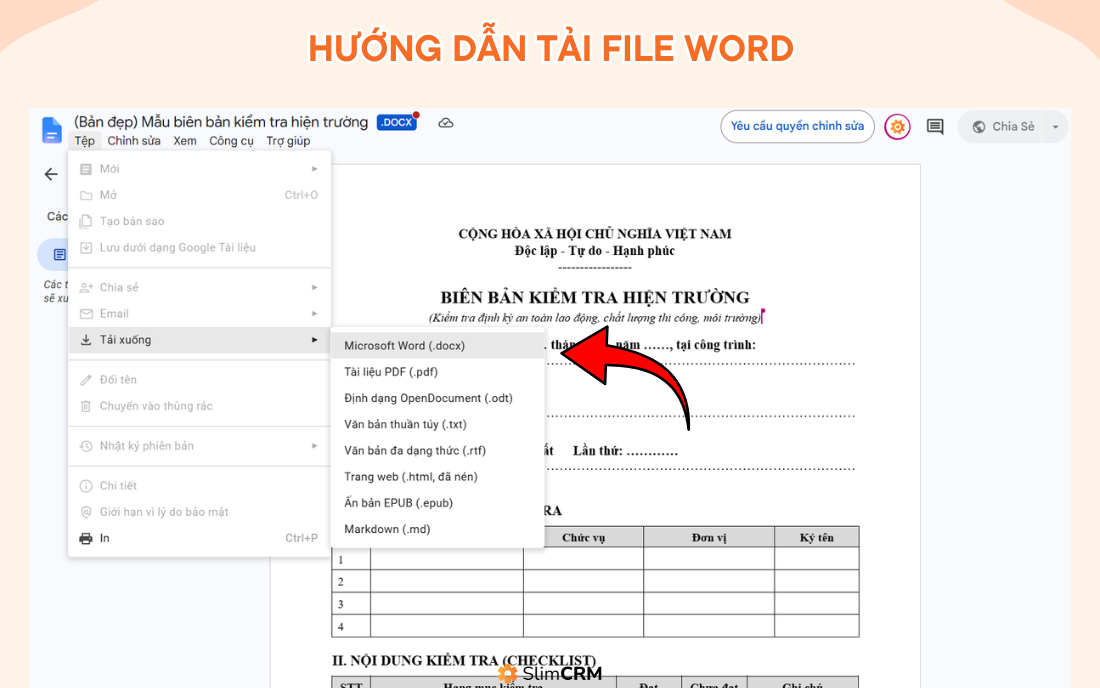The height and width of the screenshot is (688, 1100).
Task: Click the envelope icon beside Email
Action: [x=86, y=313]
